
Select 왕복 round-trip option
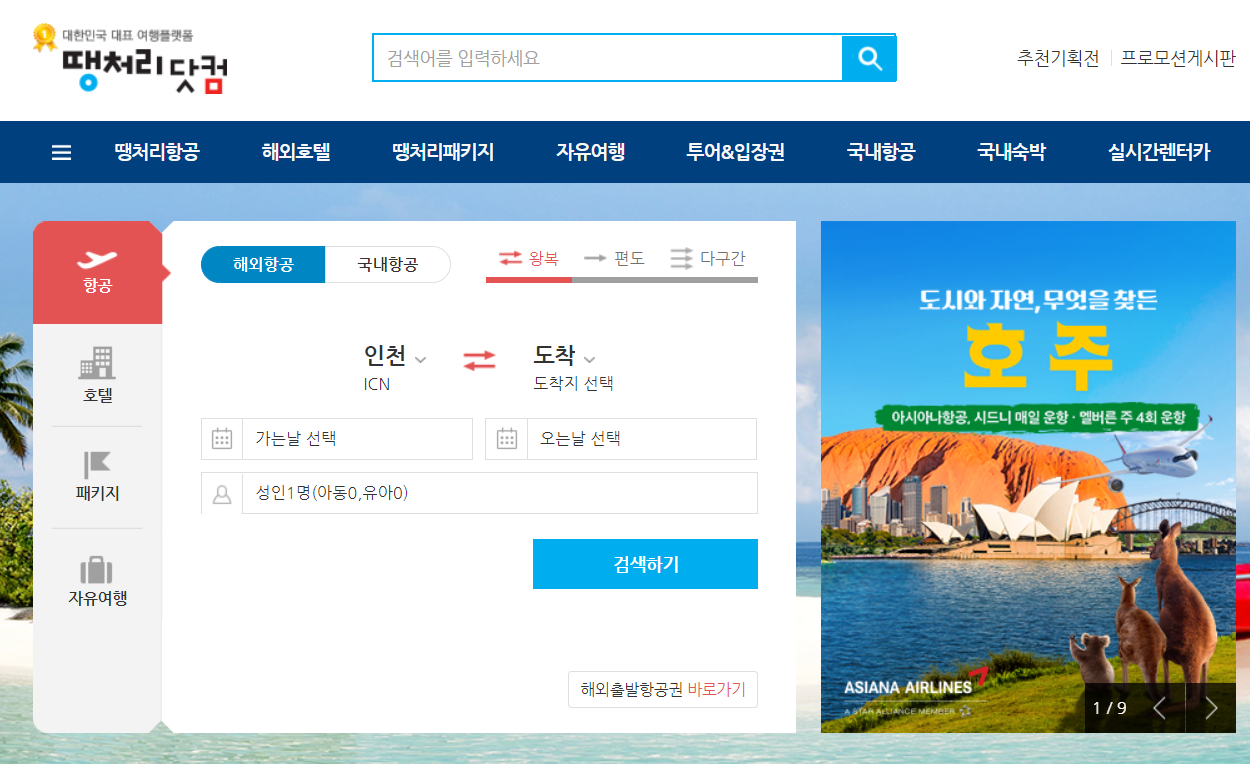(x=529, y=257)
